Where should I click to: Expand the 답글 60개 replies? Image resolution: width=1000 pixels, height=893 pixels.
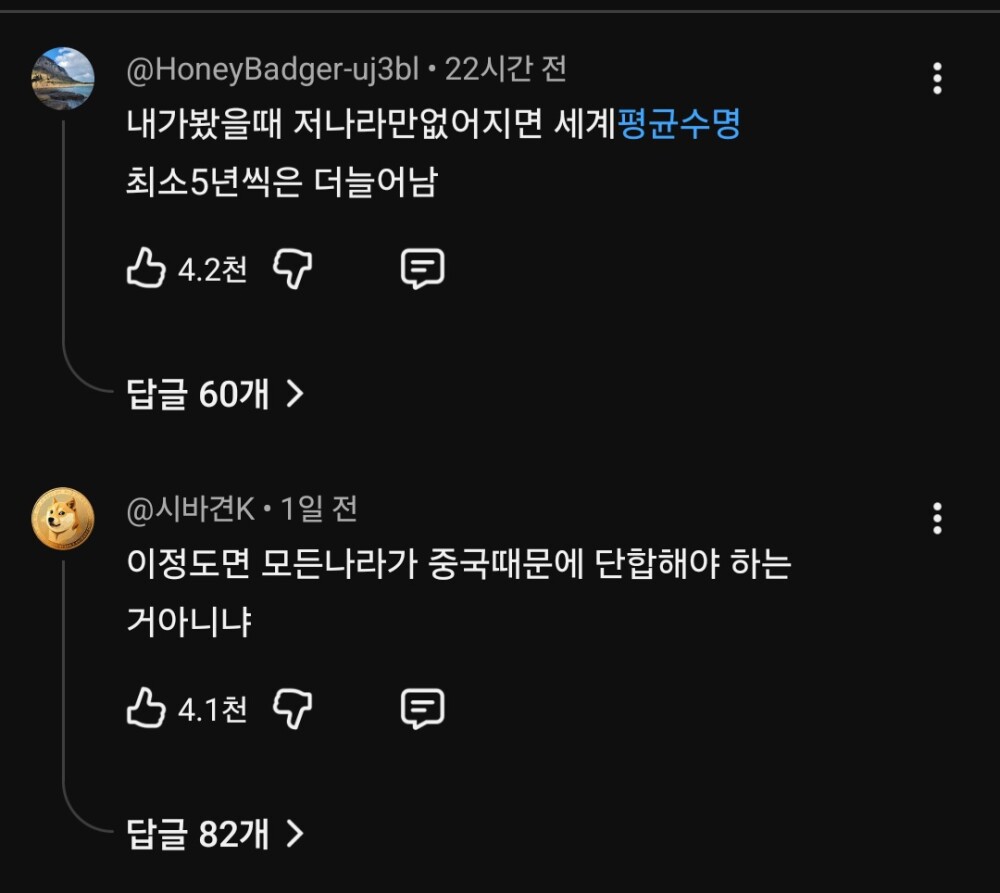[198, 395]
